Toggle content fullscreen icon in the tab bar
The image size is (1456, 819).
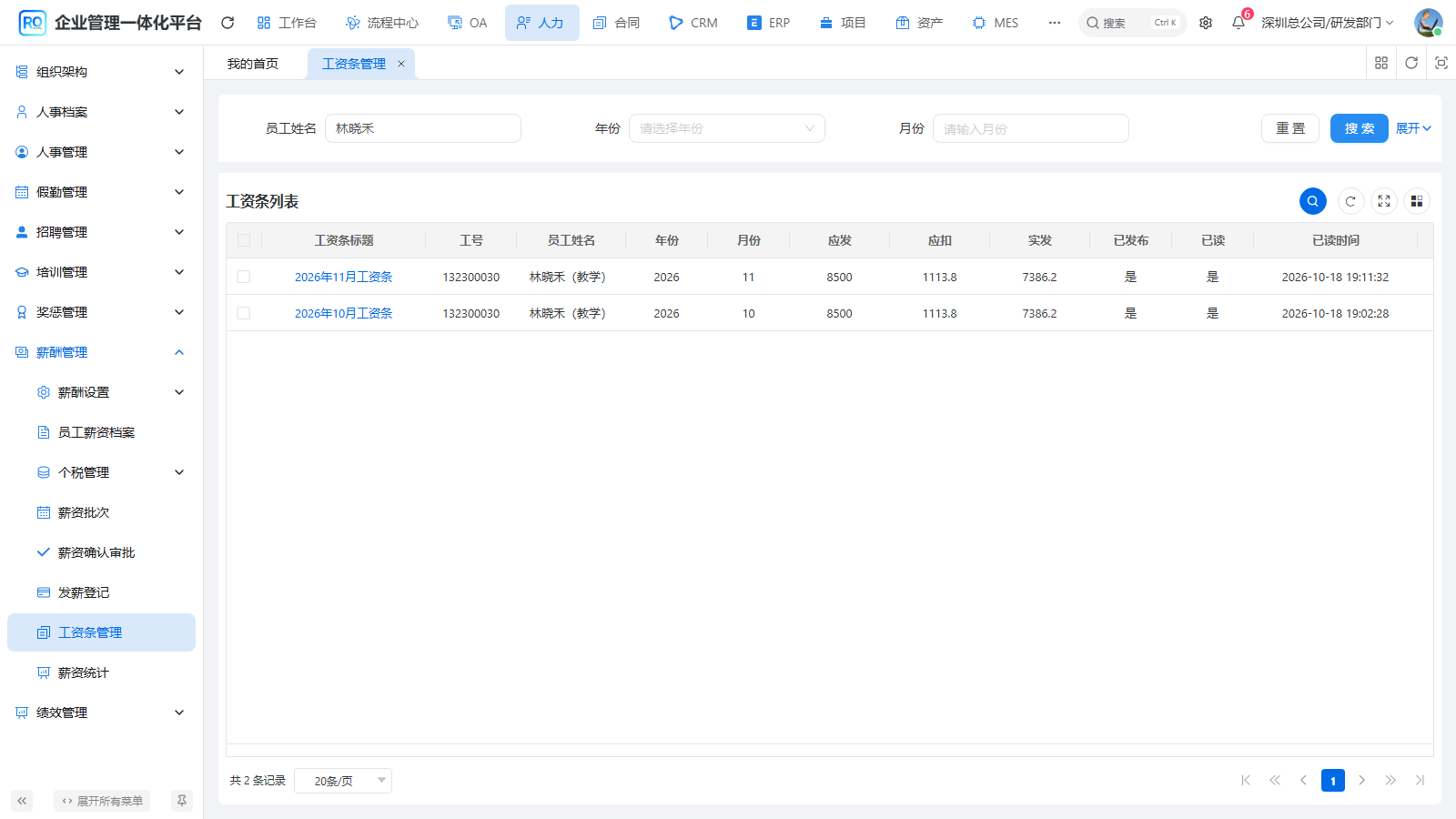tap(1441, 63)
